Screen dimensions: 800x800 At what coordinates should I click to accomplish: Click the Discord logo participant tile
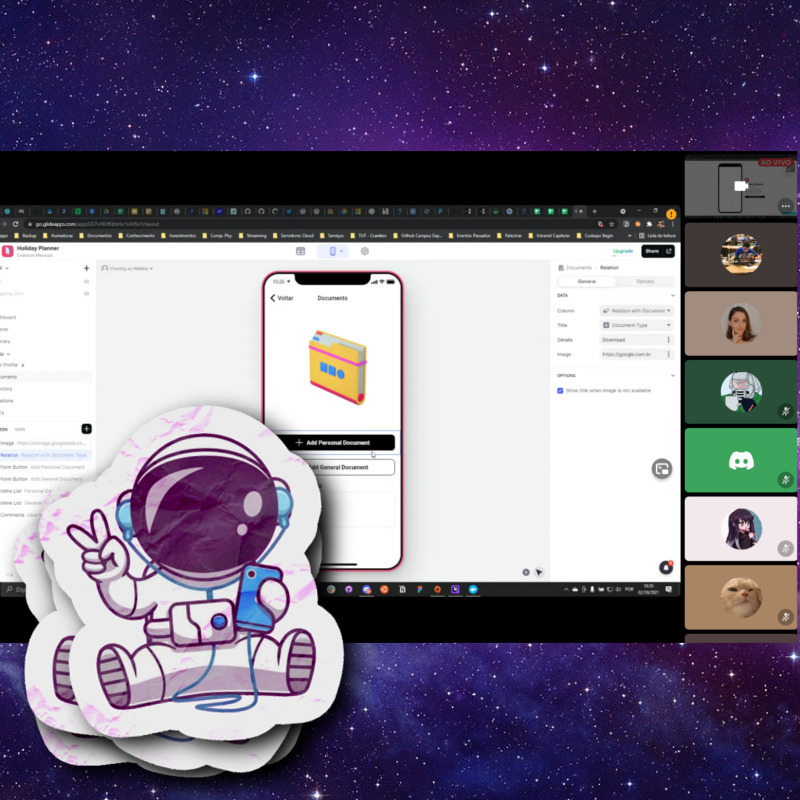click(x=741, y=461)
